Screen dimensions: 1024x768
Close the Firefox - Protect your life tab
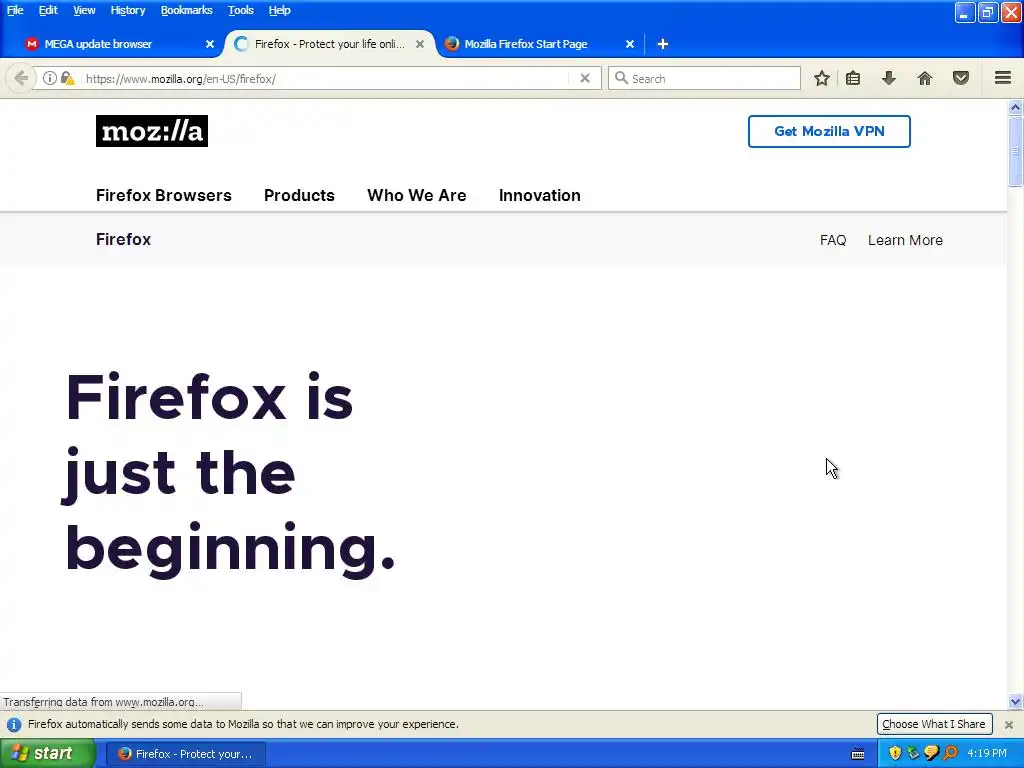(x=420, y=44)
